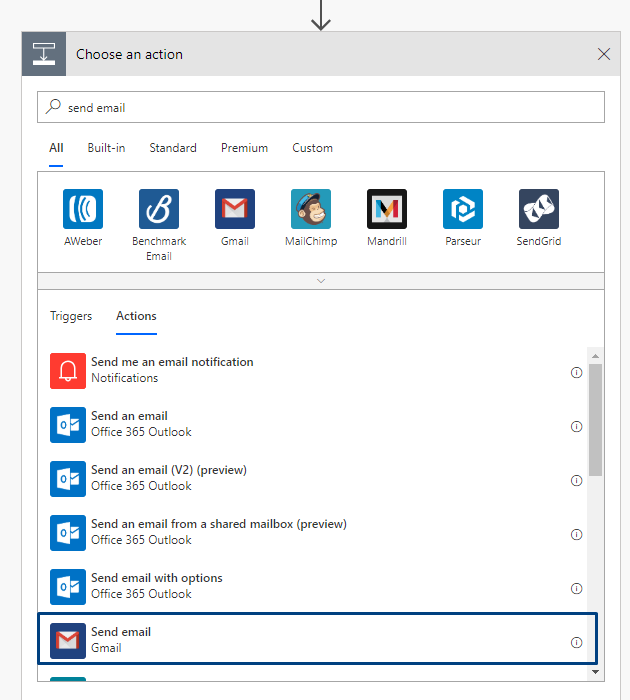Open the Actions tab

click(x=136, y=316)
